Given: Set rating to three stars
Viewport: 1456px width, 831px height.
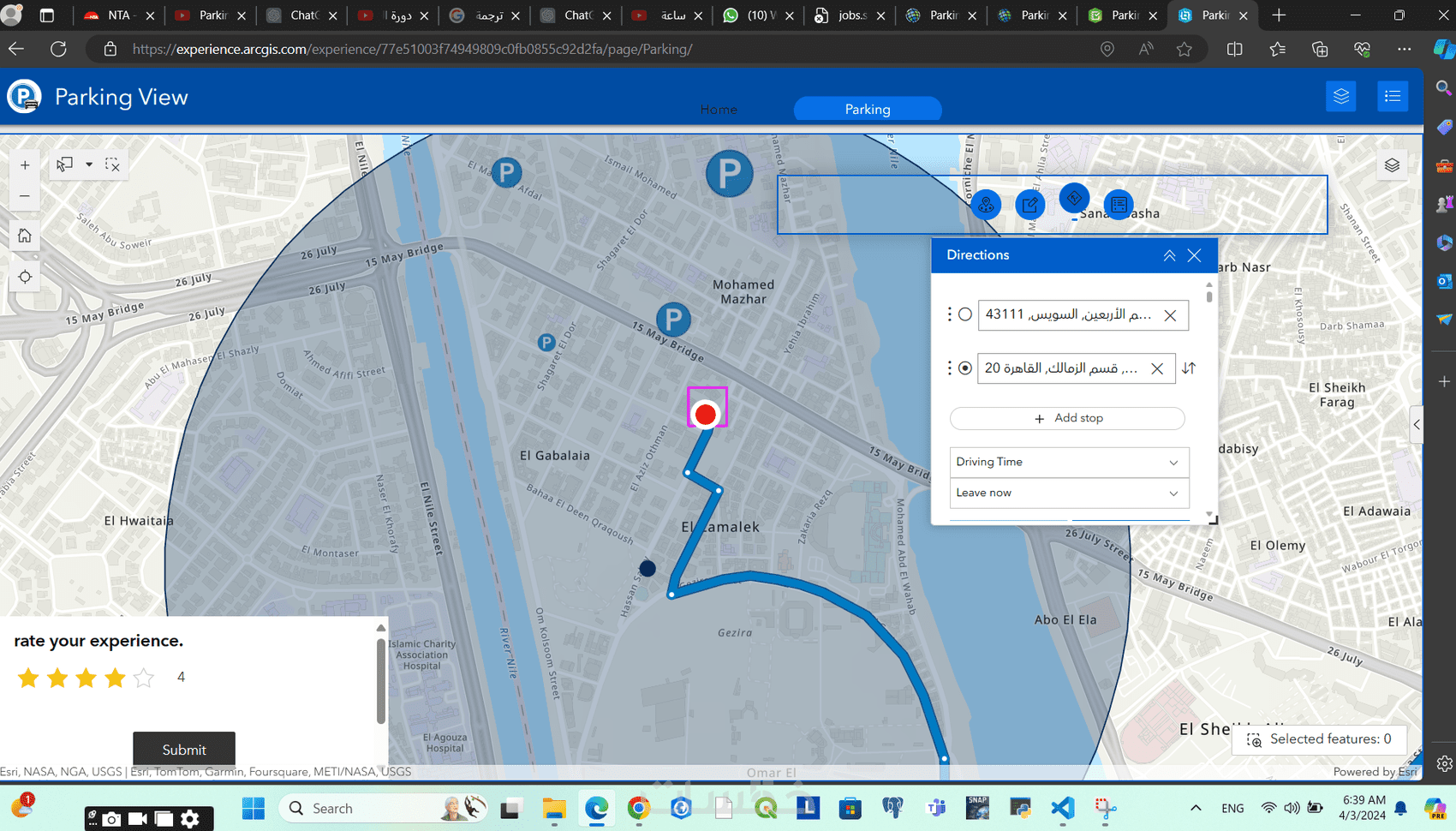Looking at the screenshot, I should click(x=86, y=678).
